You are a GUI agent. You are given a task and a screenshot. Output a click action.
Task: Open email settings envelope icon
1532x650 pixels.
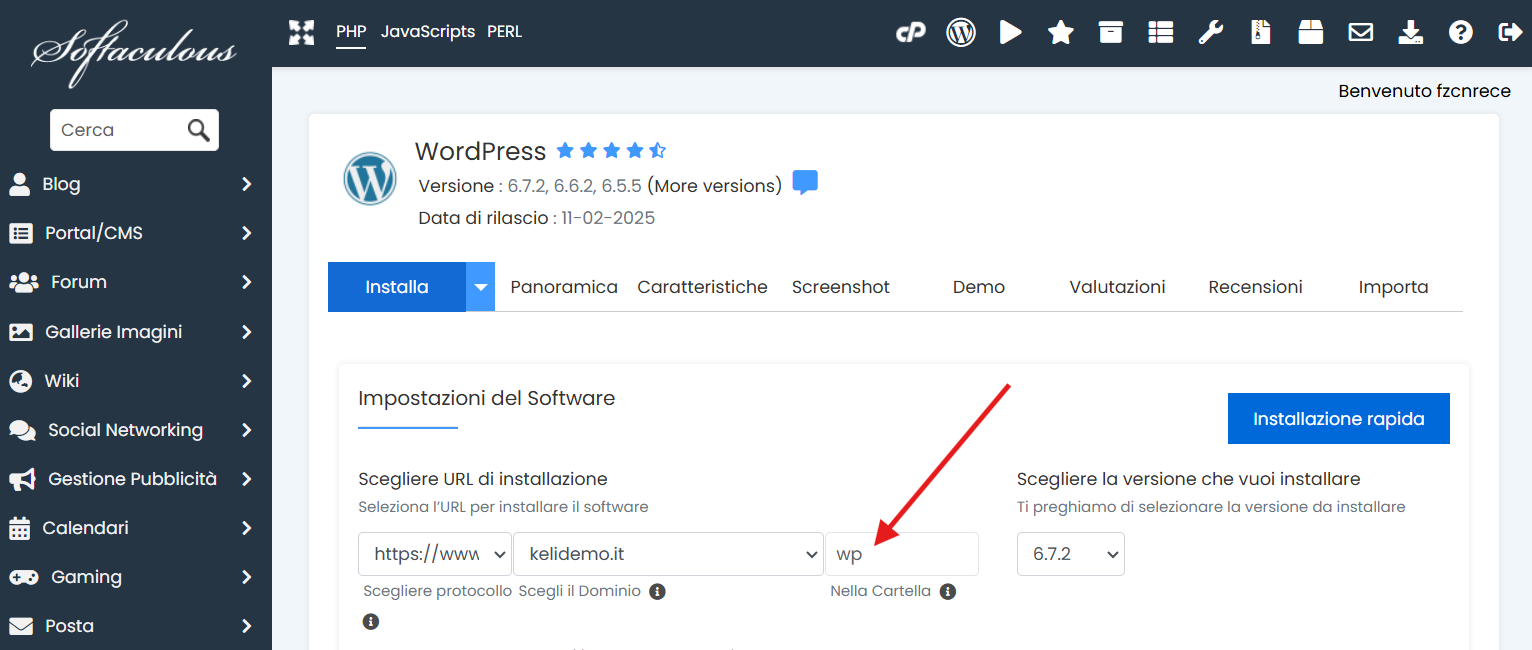[1360, 33]
